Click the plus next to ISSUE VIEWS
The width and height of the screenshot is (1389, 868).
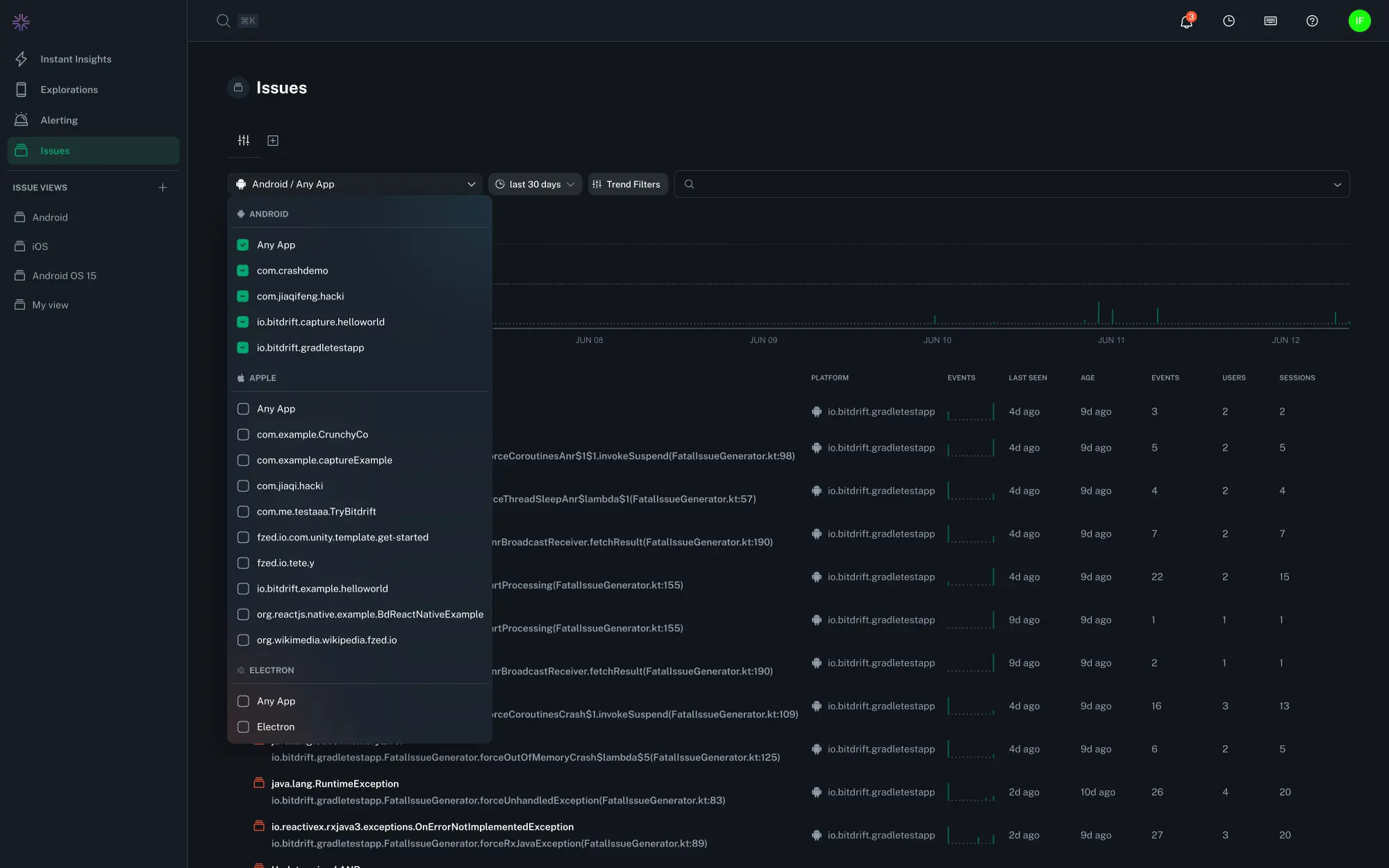[163, 187]
